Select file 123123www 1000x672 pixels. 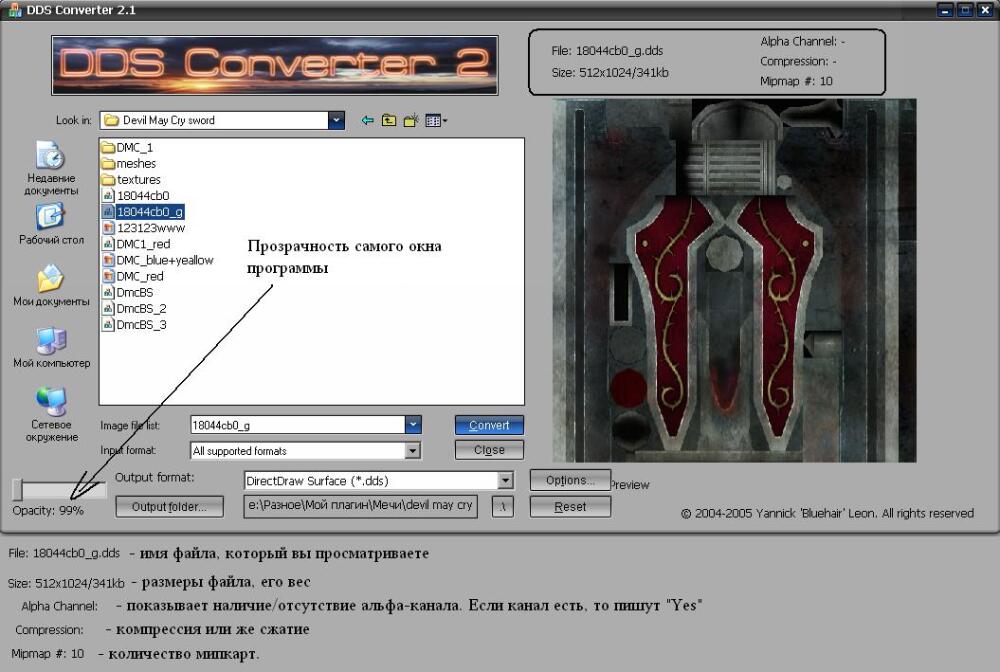pos(143,228)
